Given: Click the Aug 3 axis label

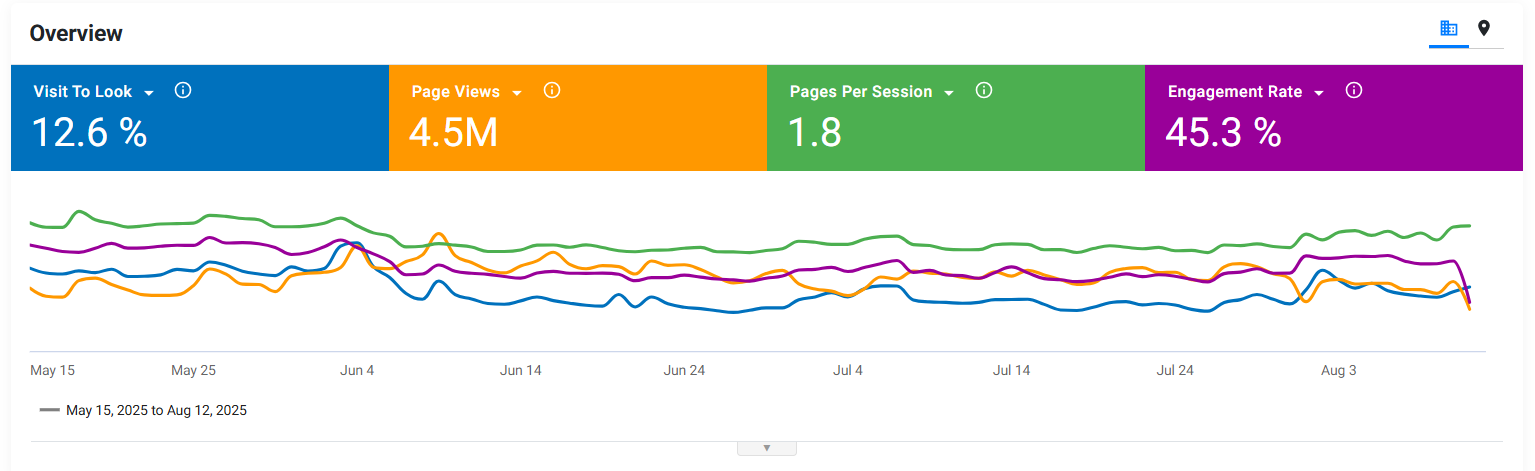Looking at the screenshot, I should tap(1339, 370).
